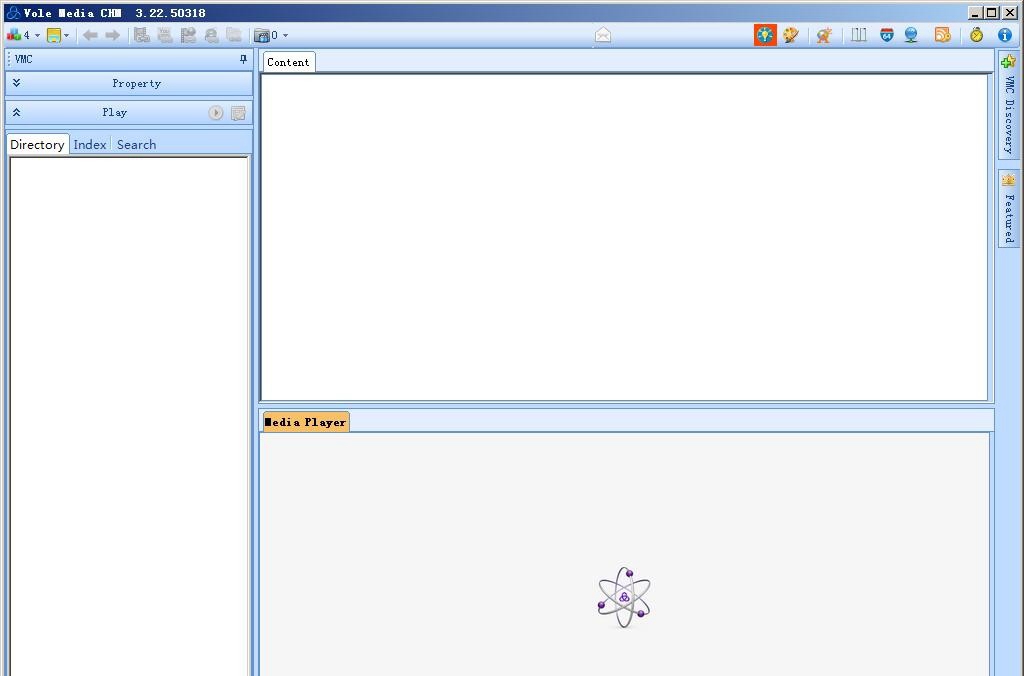Screen dimensions: 1024x676
Task: Click the blue globe web icon
Action: coord(911,35)
